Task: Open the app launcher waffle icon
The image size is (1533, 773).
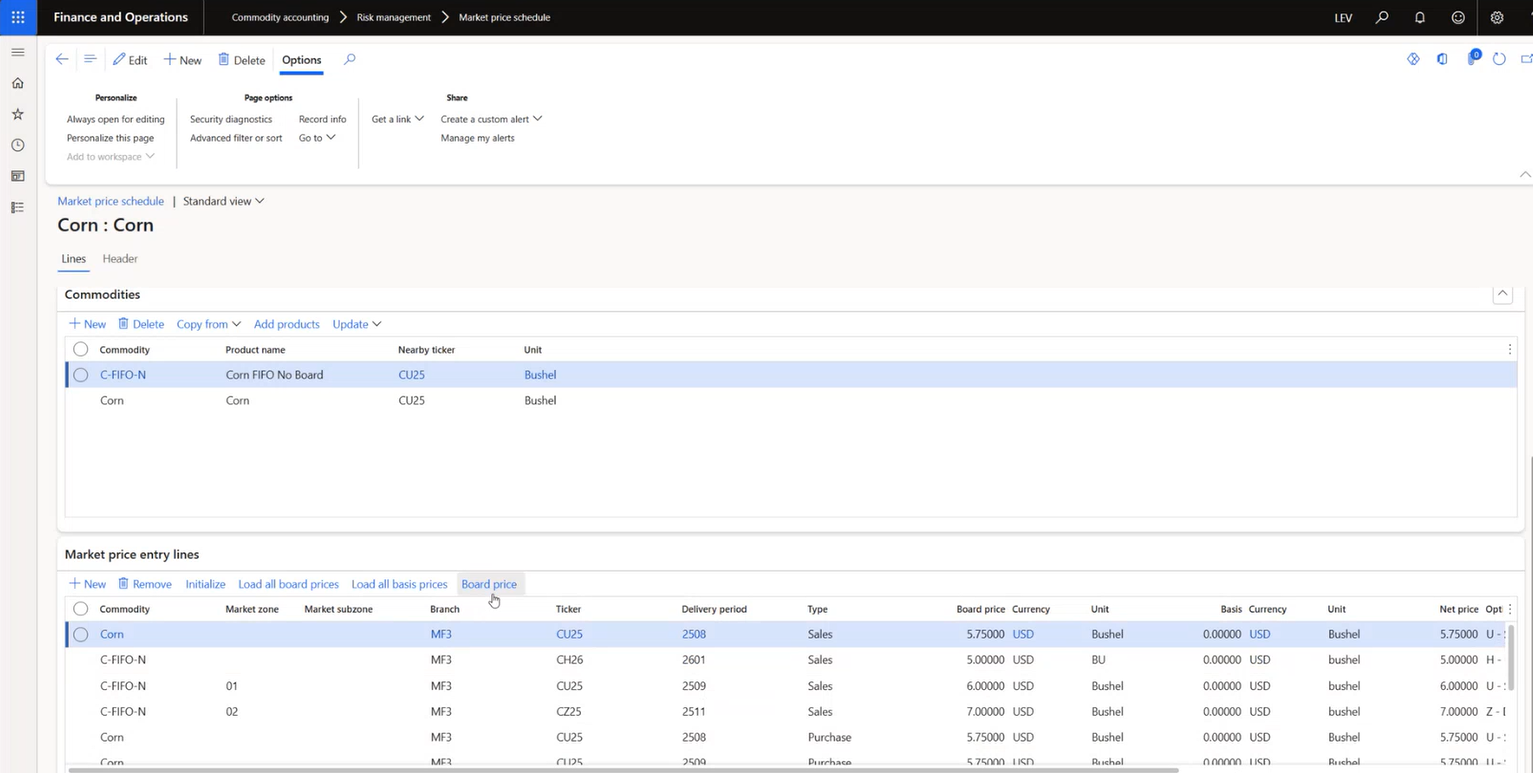Action: coord(18,17)
